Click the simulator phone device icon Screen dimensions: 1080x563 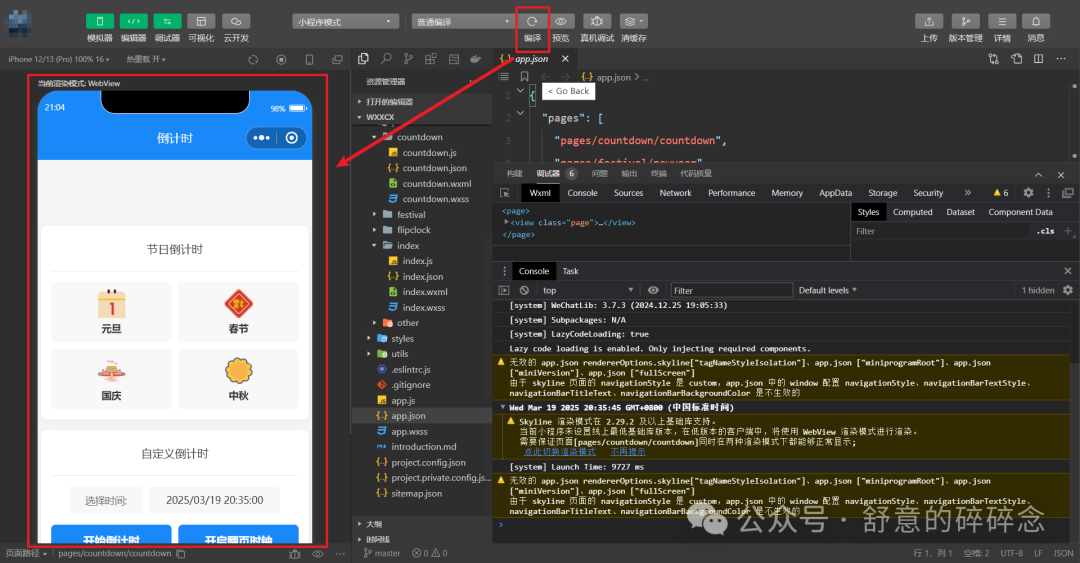click(x=309, y=60)
